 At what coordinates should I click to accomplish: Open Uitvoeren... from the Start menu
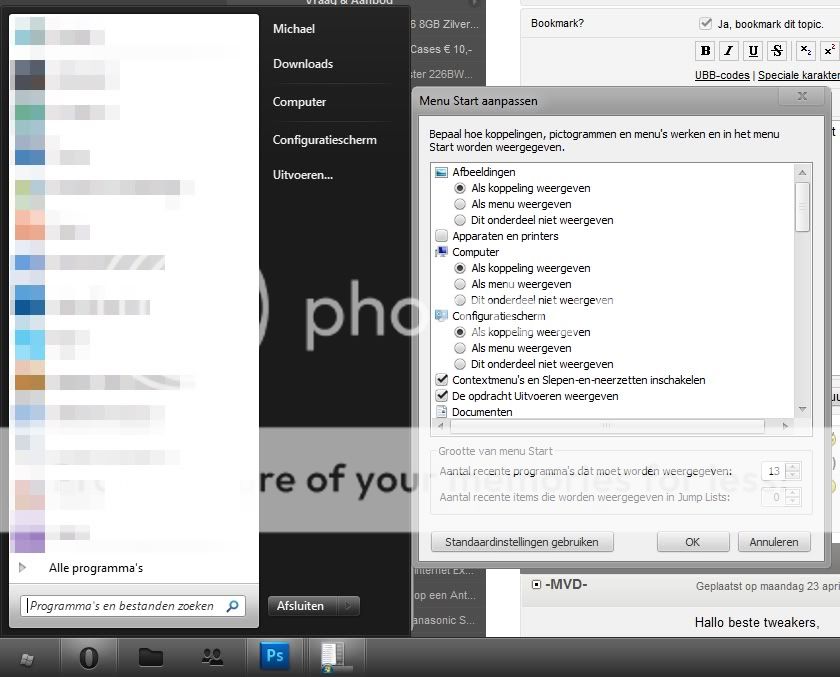pos(303,175)
